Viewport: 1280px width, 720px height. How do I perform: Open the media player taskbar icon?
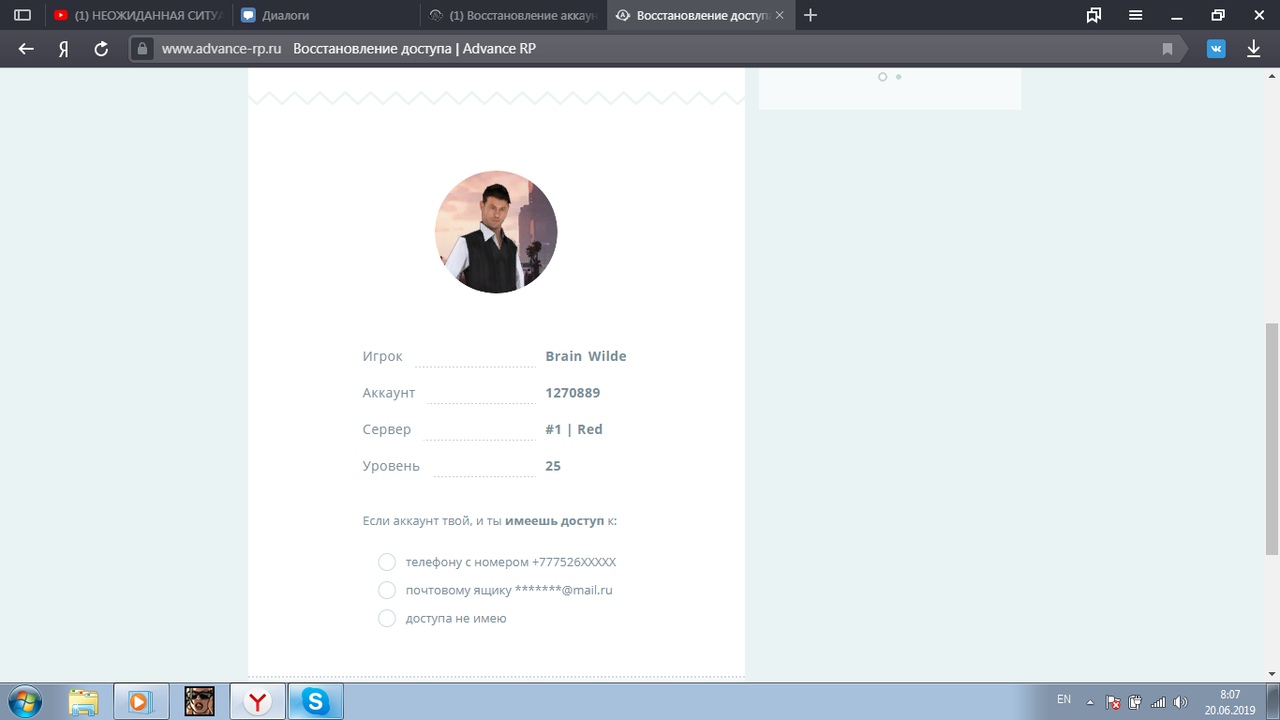click(x=141, y=702)
